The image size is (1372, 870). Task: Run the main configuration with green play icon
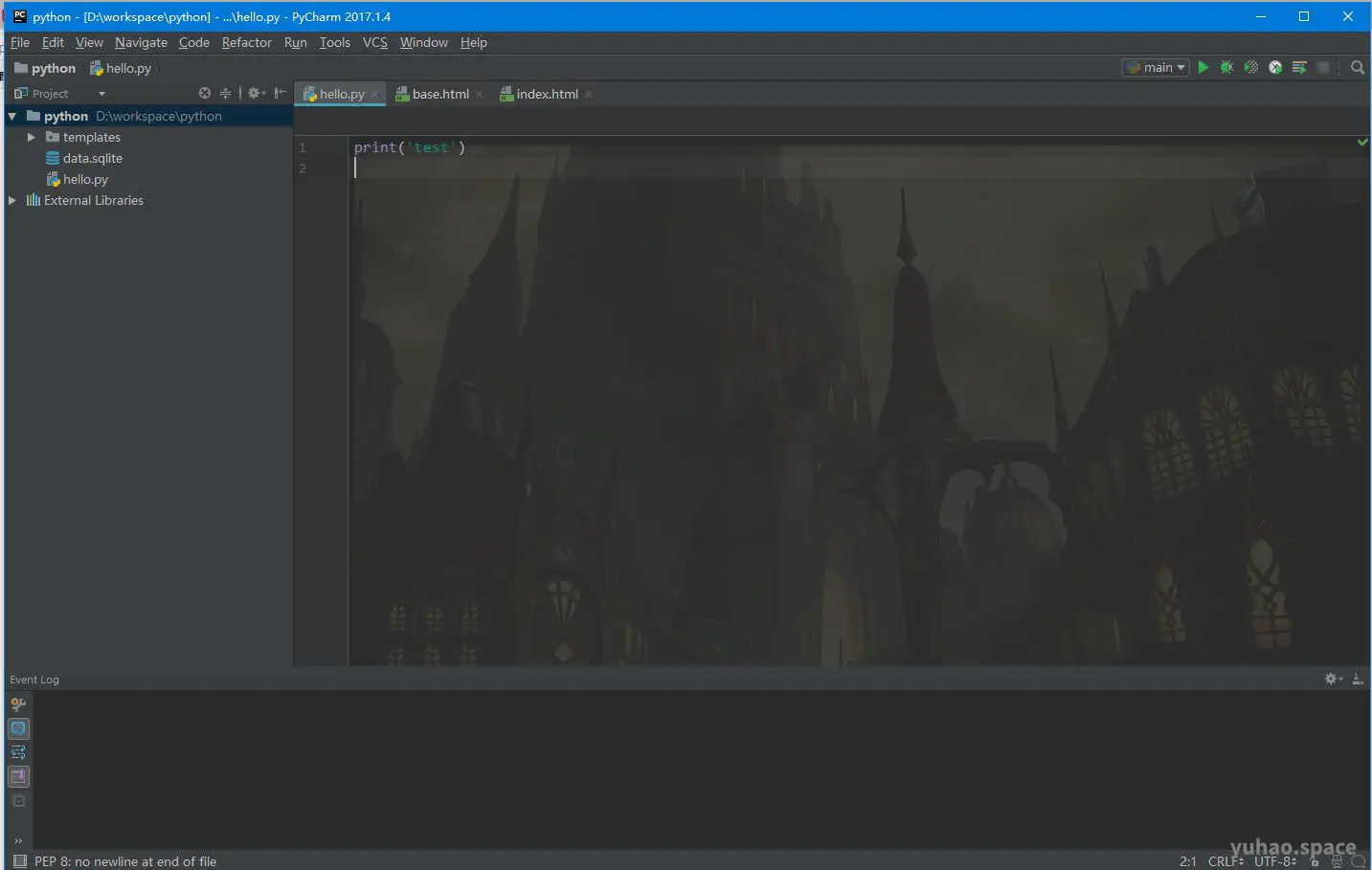pyautogui.click(x=1203, y=67)
